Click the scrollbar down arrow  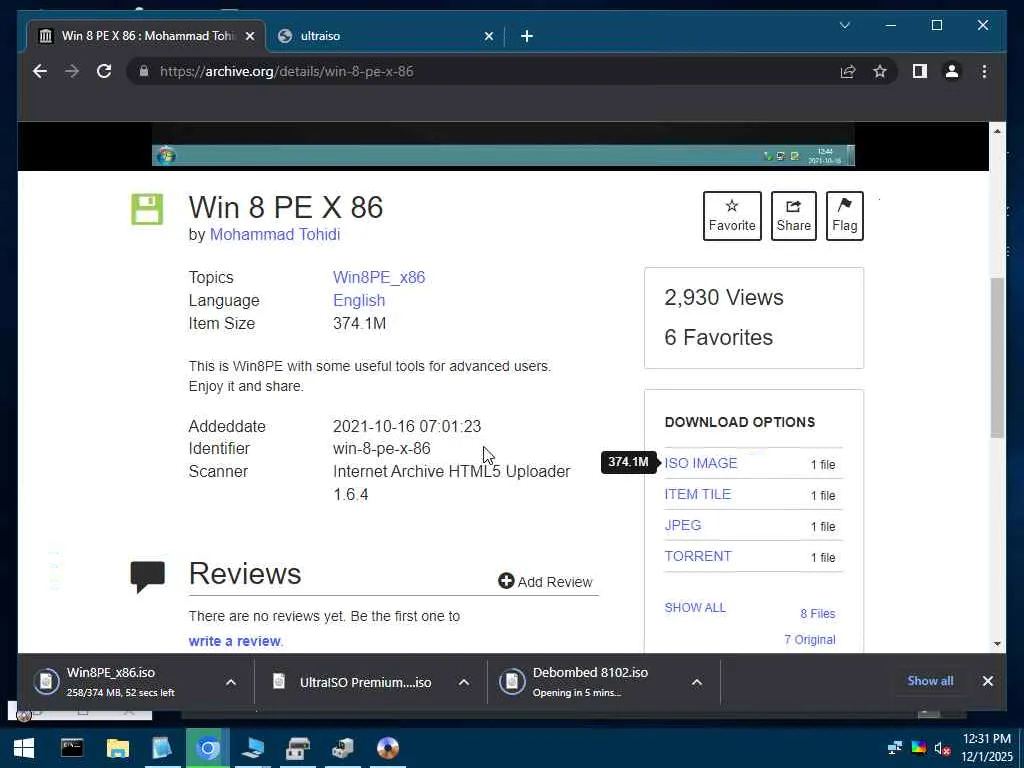(x=997, y=644)
